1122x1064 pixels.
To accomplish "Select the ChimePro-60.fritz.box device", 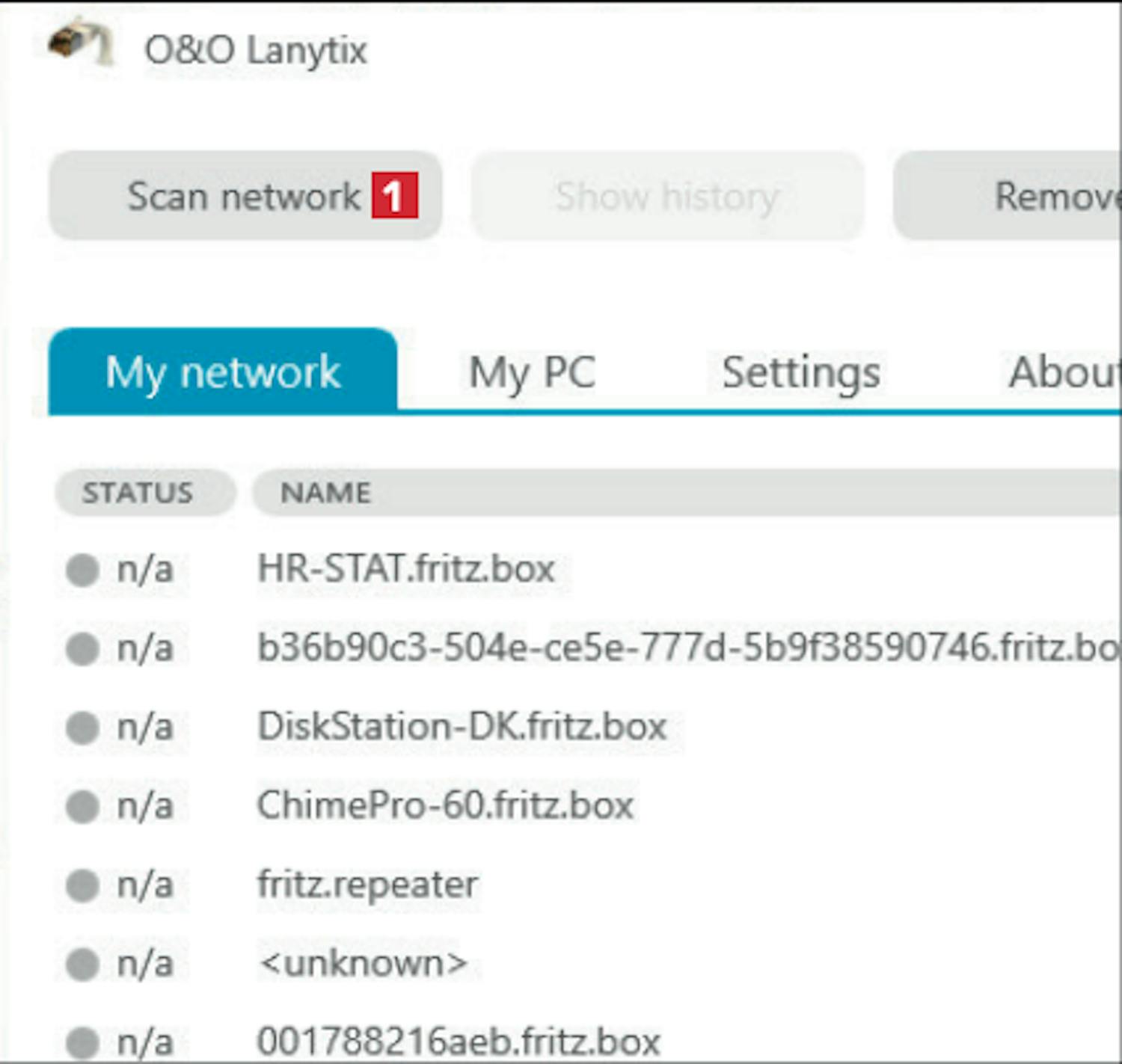I will [445, 805].
